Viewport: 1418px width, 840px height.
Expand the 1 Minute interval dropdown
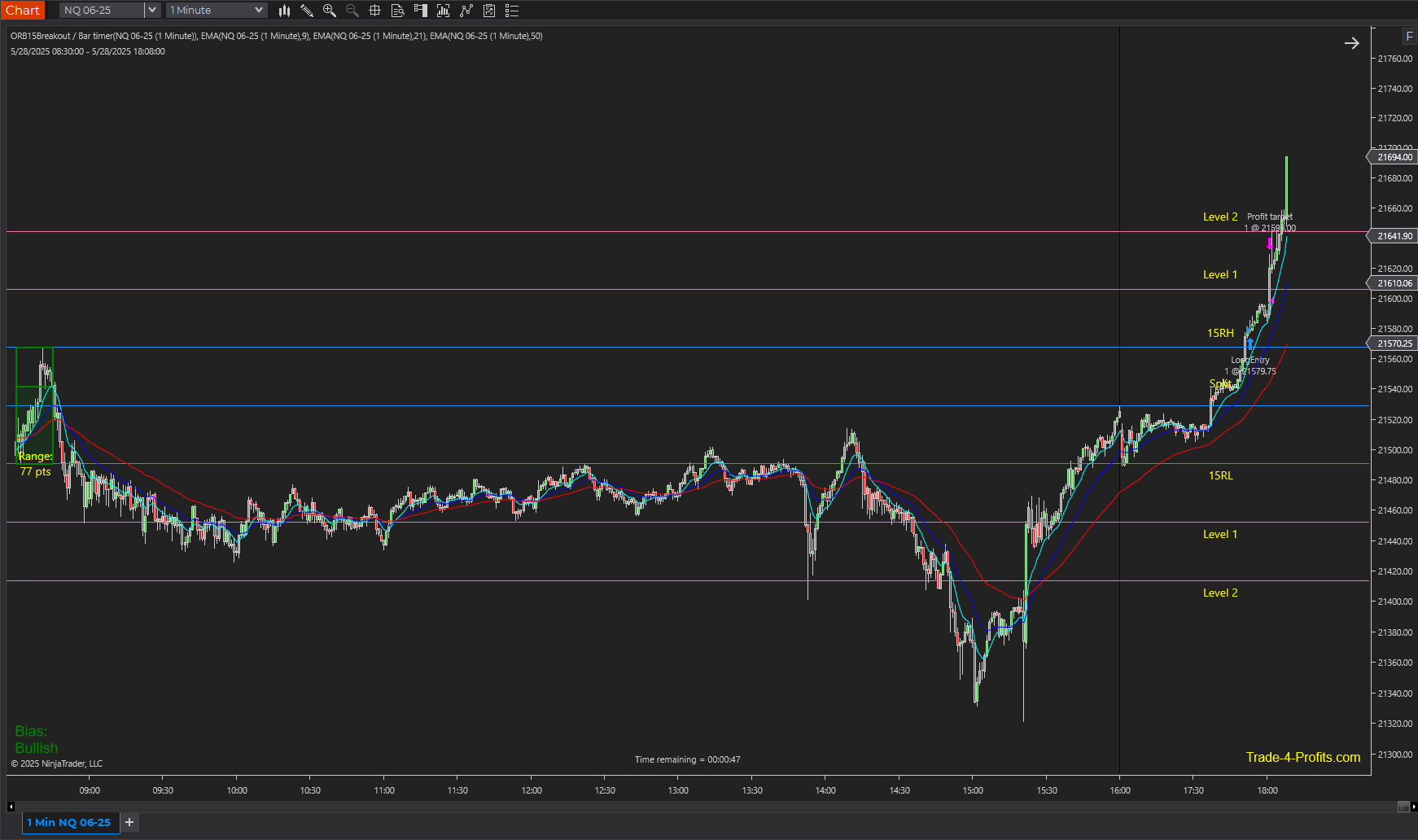pos(259,11)
